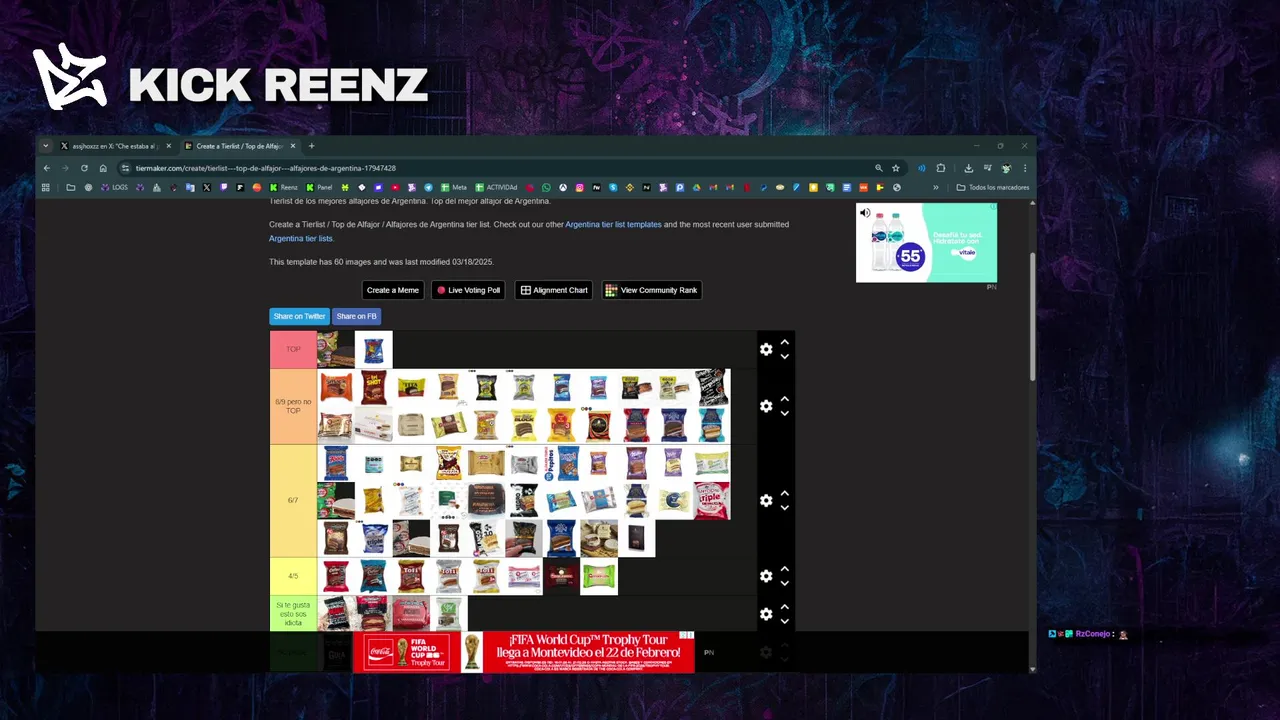This screenshot has width=1280, height=720.
Task: Move the '8/9 pero no TOP' row up
Action: click(785, 399)
